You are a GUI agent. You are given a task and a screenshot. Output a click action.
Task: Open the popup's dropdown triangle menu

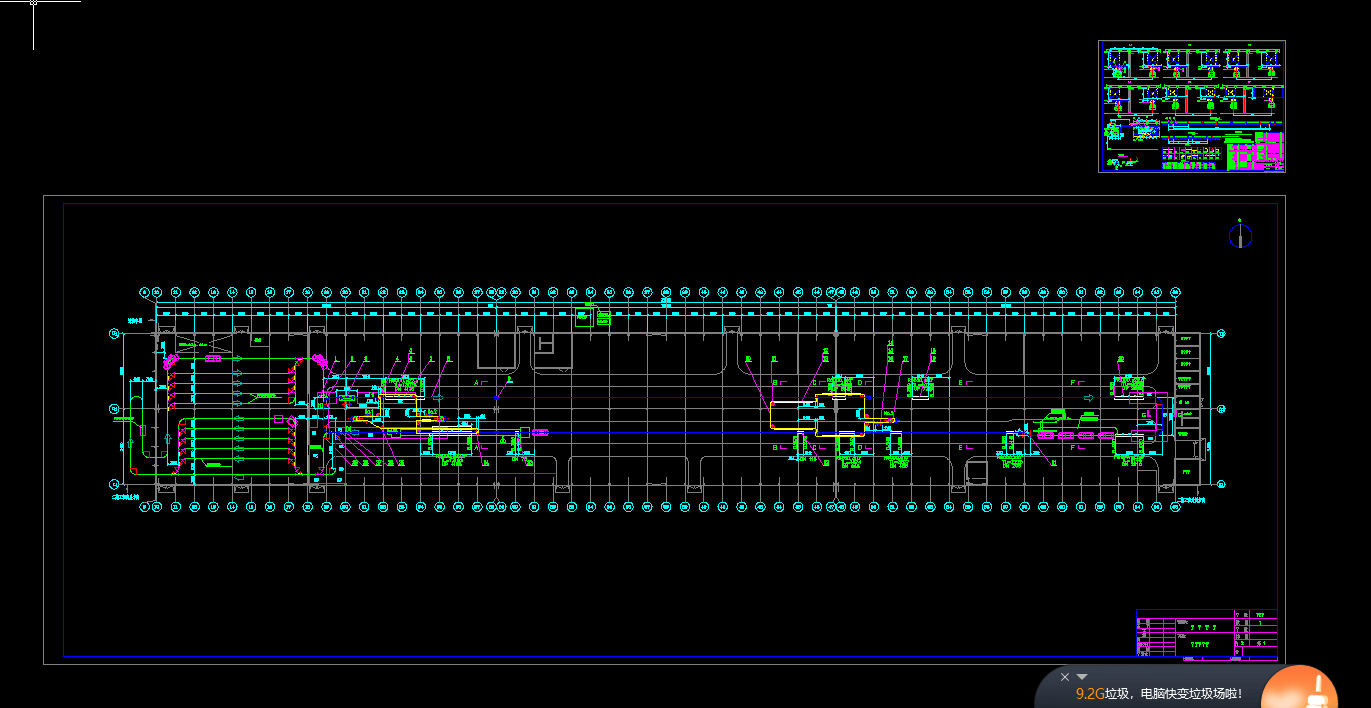[1082, 677]
